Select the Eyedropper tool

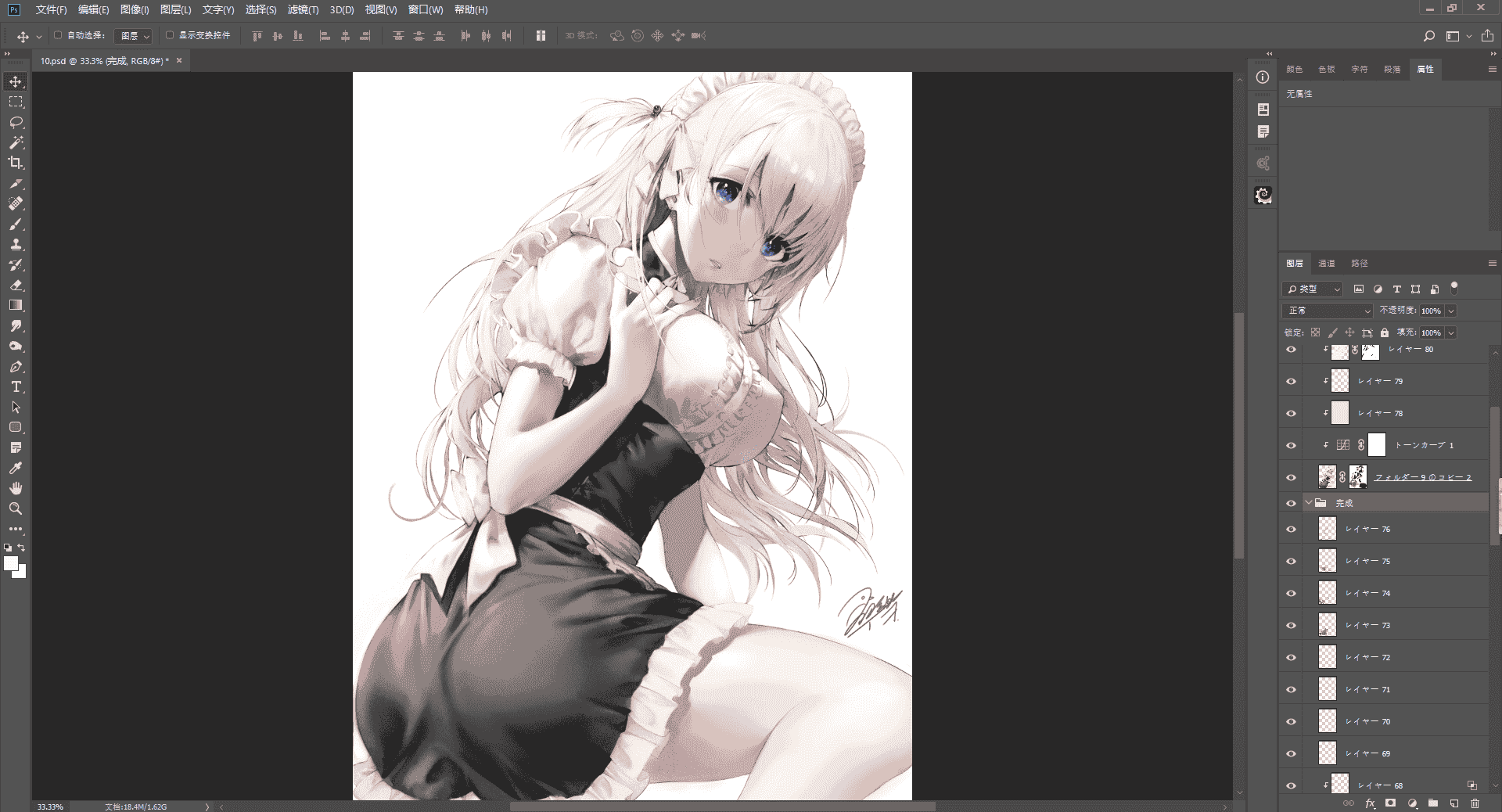click(16, 468)
